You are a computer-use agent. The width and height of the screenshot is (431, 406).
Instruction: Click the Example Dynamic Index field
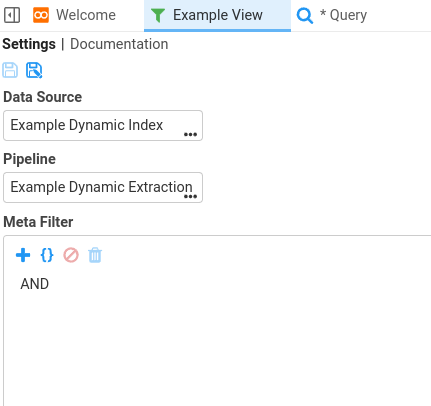[x=103, y=125]
